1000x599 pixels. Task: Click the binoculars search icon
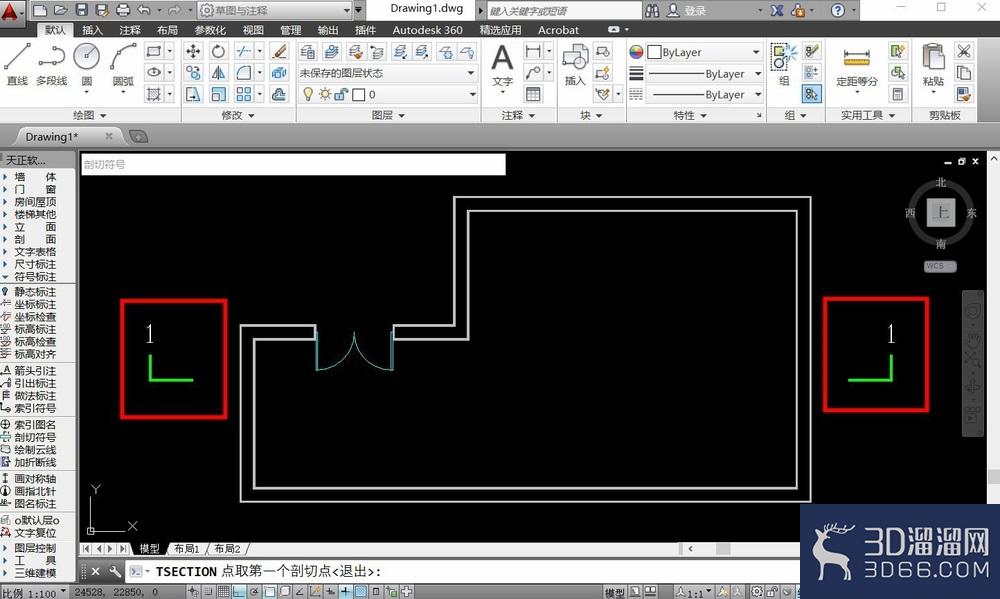652,10
